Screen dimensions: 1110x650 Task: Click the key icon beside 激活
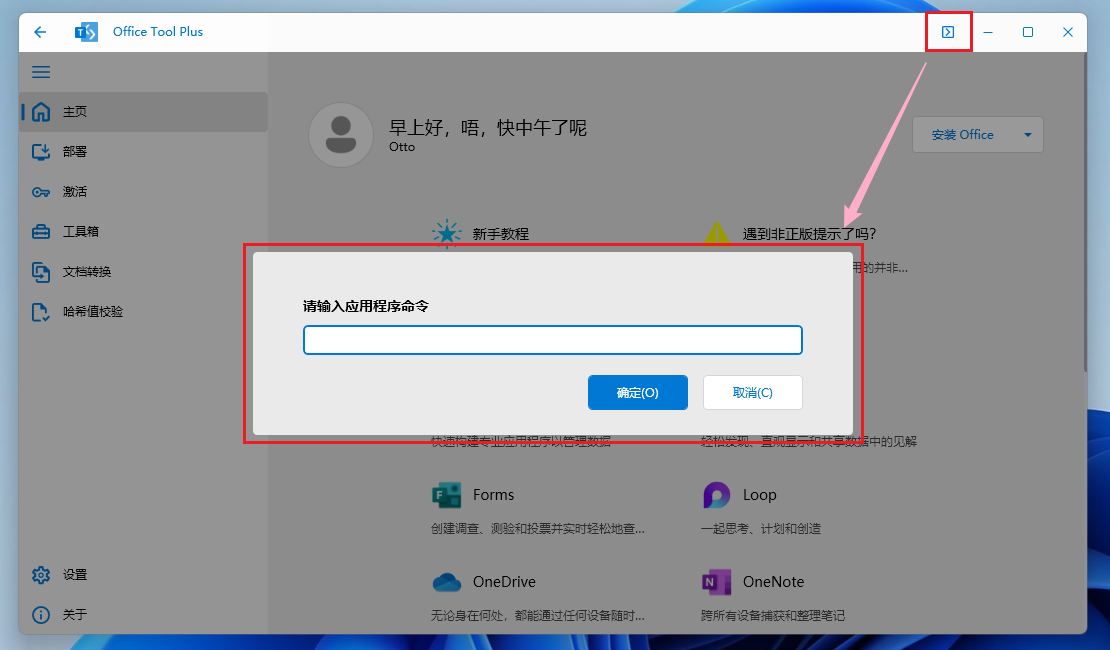coord(41,192)
